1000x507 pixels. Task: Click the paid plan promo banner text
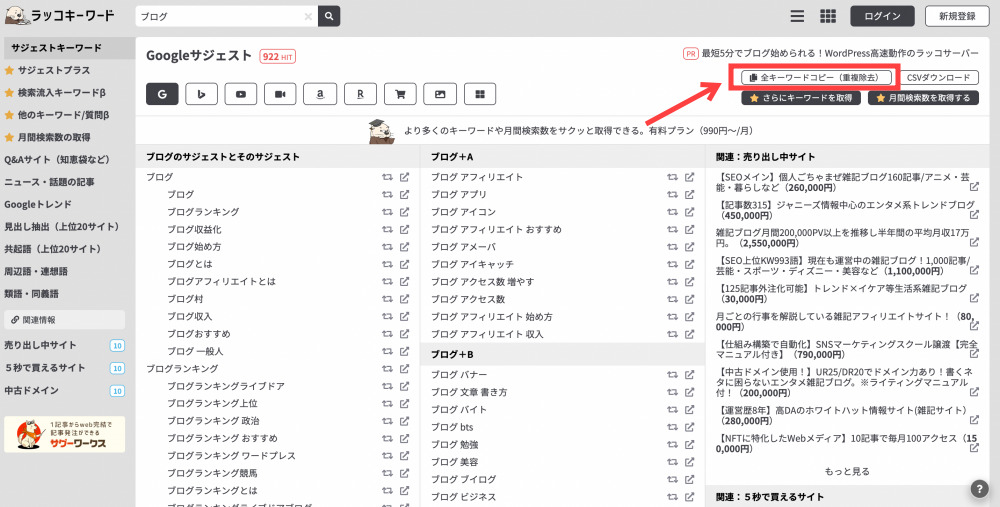(x=578, y=131)
